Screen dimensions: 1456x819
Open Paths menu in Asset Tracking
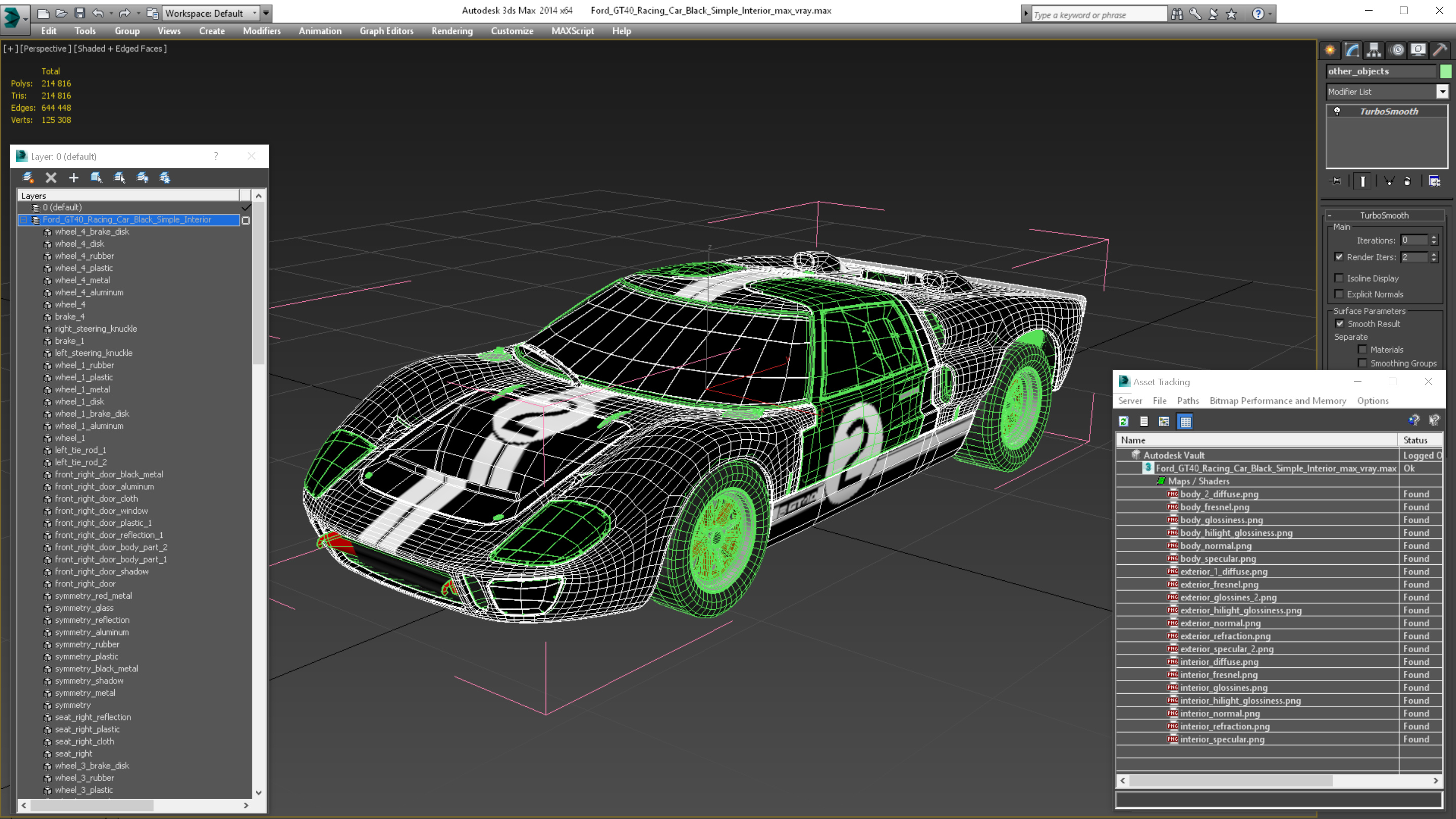(1188, 401)
